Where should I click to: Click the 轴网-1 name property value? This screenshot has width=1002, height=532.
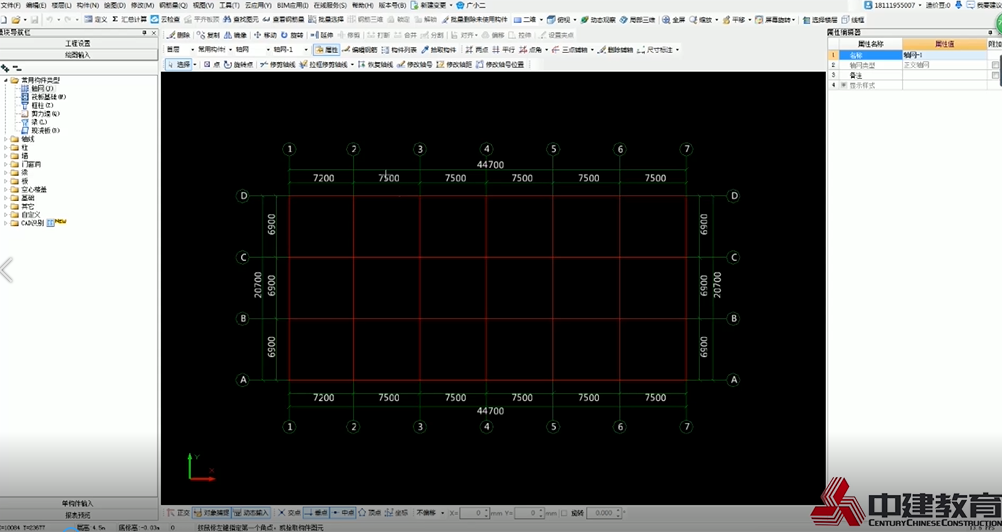pos(944,56)
